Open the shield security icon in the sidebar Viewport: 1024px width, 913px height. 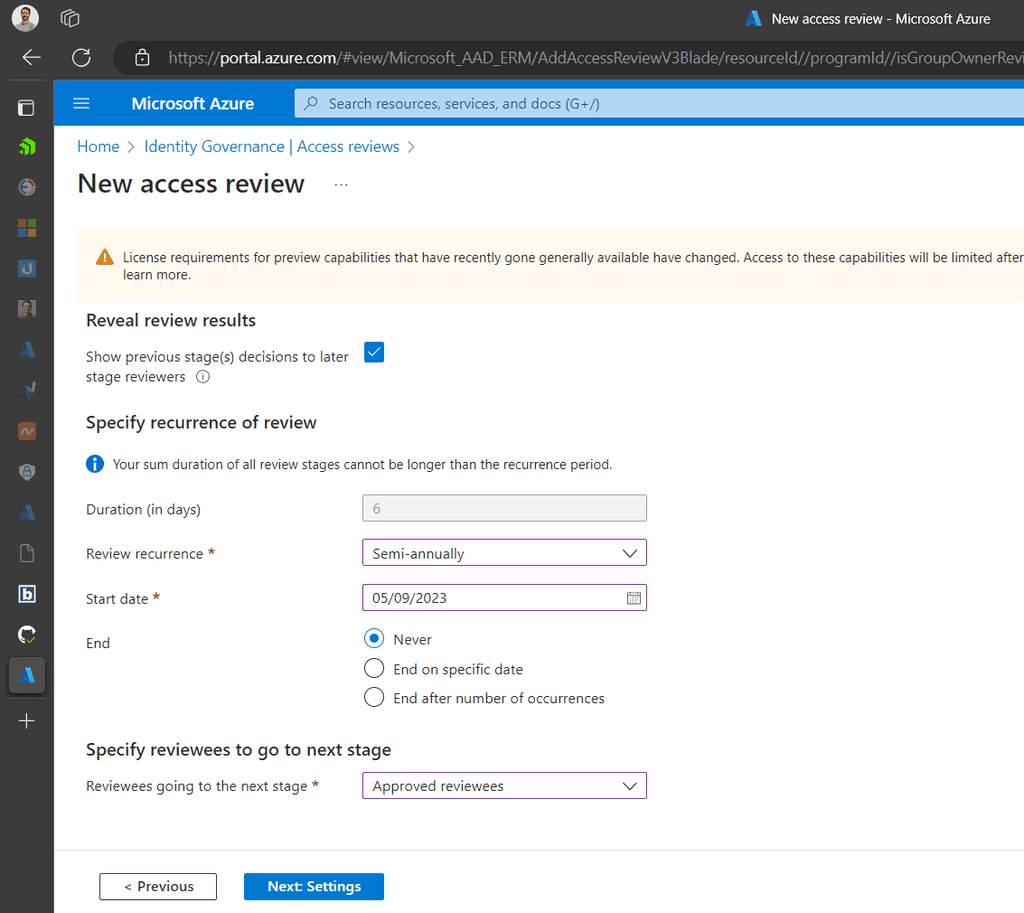click(27, 471)
